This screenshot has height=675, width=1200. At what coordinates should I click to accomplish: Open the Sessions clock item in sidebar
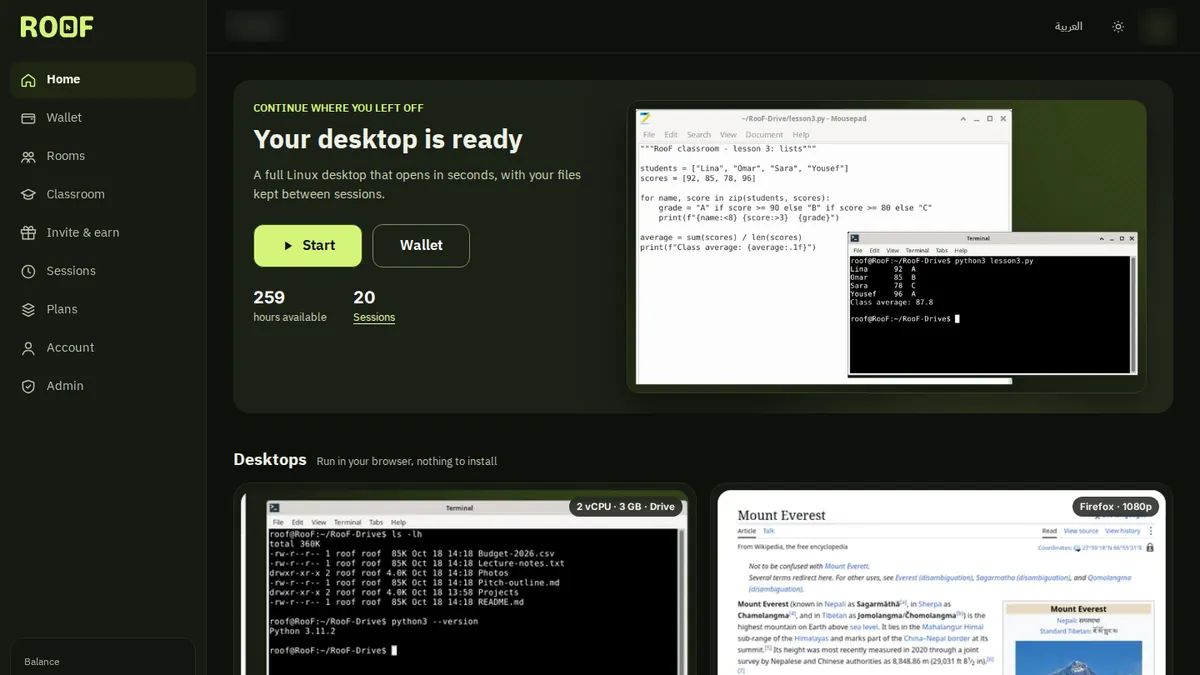(x=103, y=271)
